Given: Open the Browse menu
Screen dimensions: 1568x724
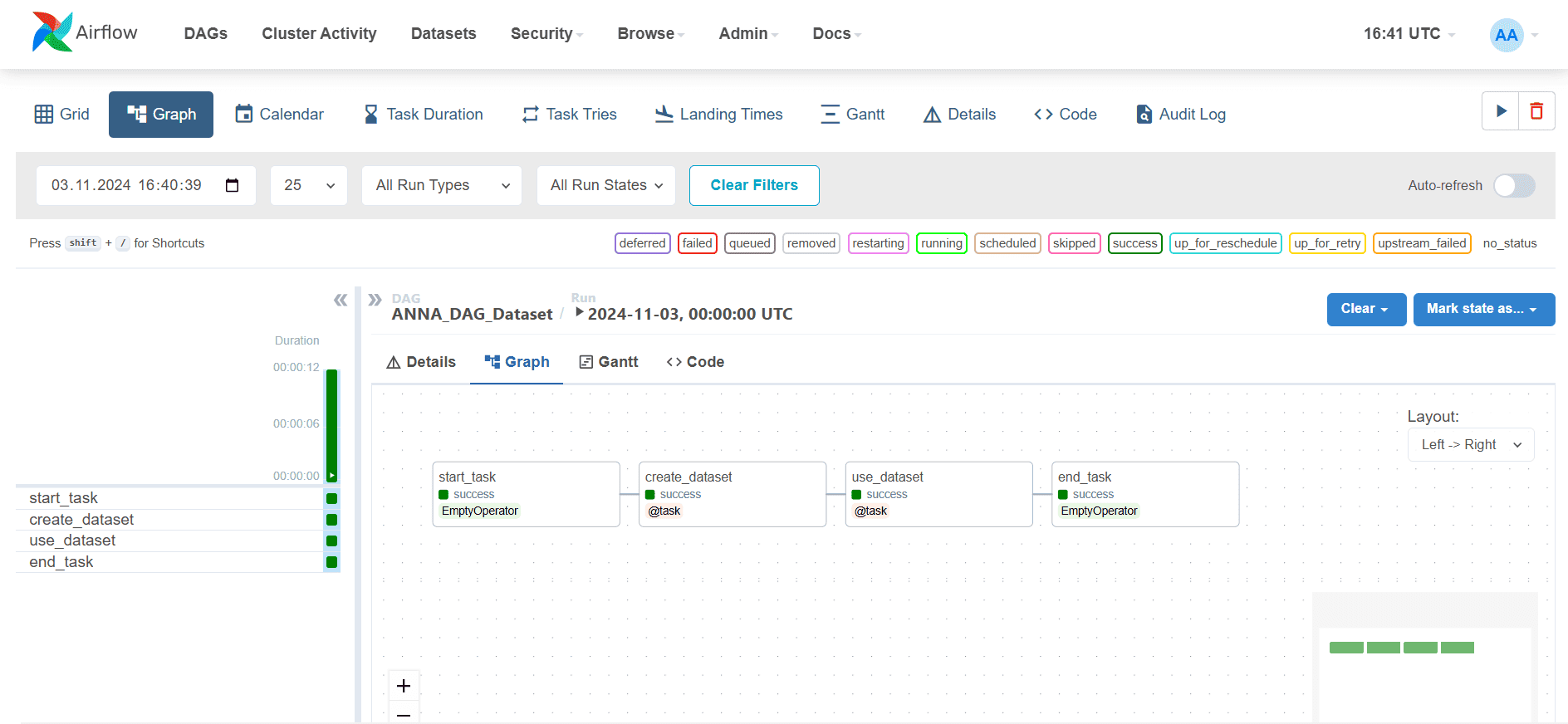Looking at the screenshot, I should tap(650, 33).
